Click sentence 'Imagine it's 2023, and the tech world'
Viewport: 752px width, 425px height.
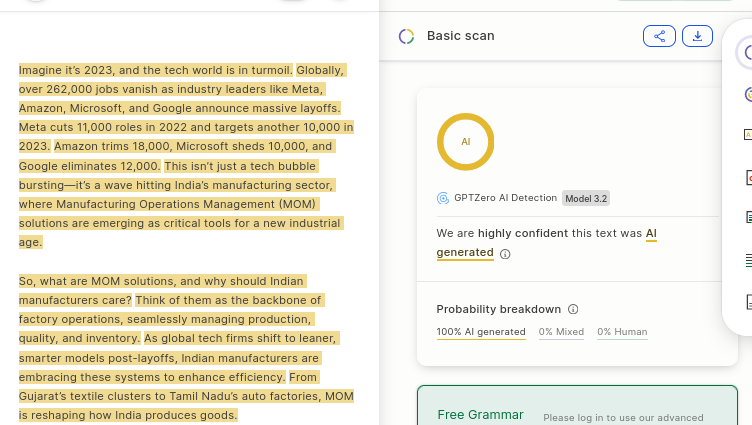coord(155,70)
